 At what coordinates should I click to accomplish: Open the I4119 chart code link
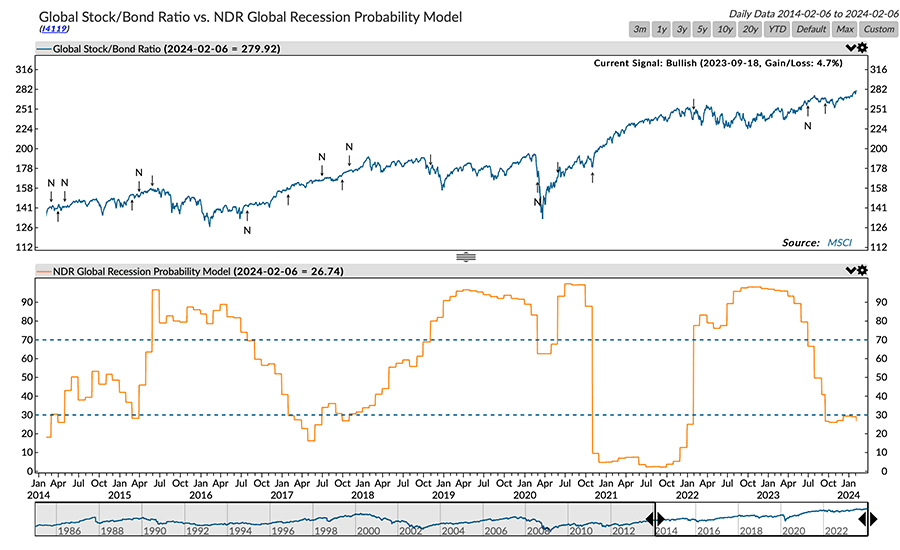pos(52,30)
